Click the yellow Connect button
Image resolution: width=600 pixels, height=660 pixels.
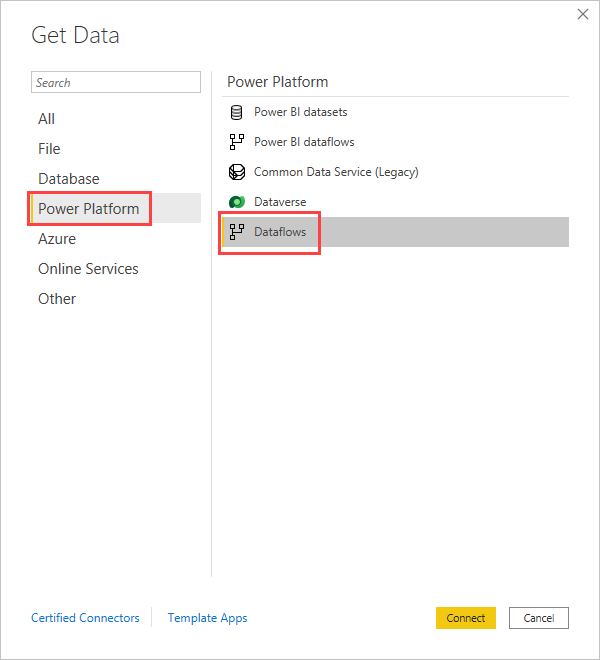(x=466, y=618)
